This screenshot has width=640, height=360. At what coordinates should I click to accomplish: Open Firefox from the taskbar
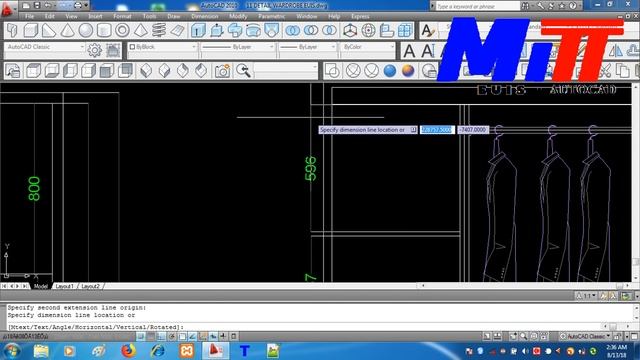pyautogui.click(x=128, y=351)
